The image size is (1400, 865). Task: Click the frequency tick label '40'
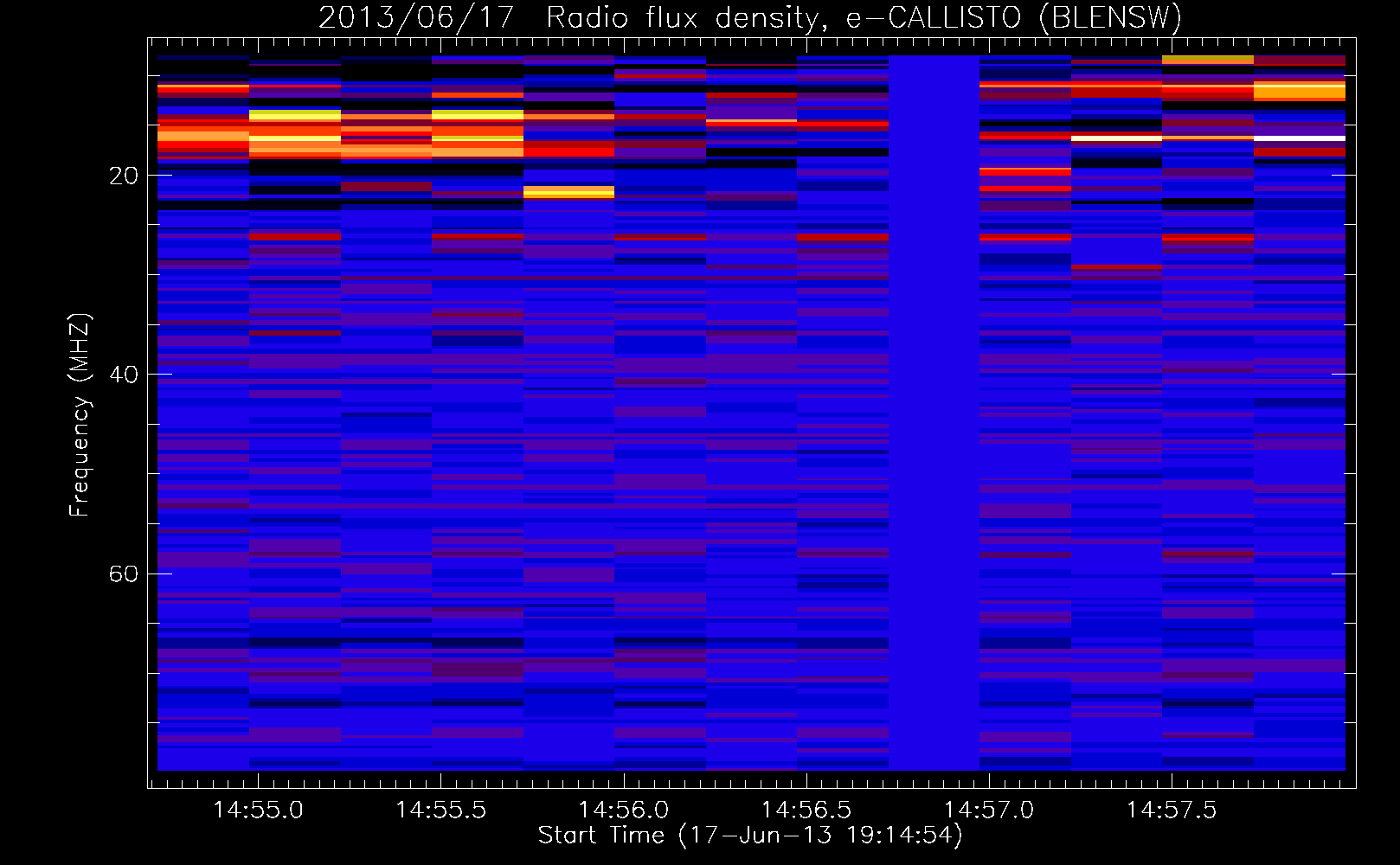coord(124,375)
